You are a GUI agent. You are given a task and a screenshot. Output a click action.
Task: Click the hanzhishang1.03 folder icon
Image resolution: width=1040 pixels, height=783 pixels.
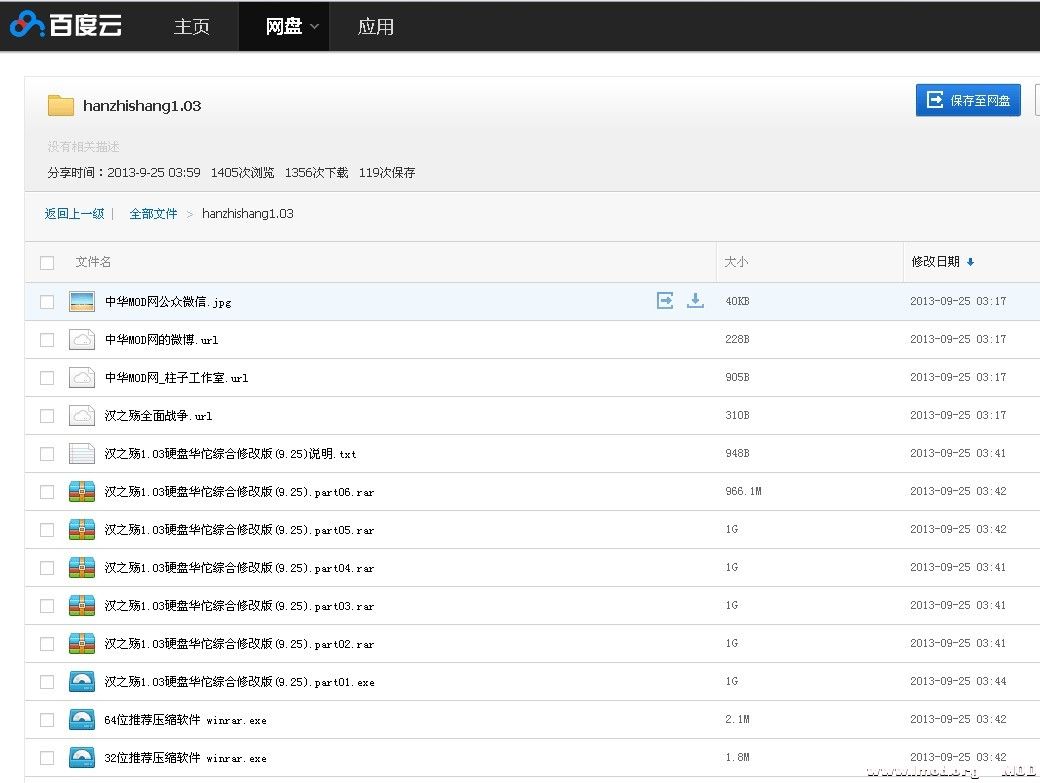click(x=61, y=105)
